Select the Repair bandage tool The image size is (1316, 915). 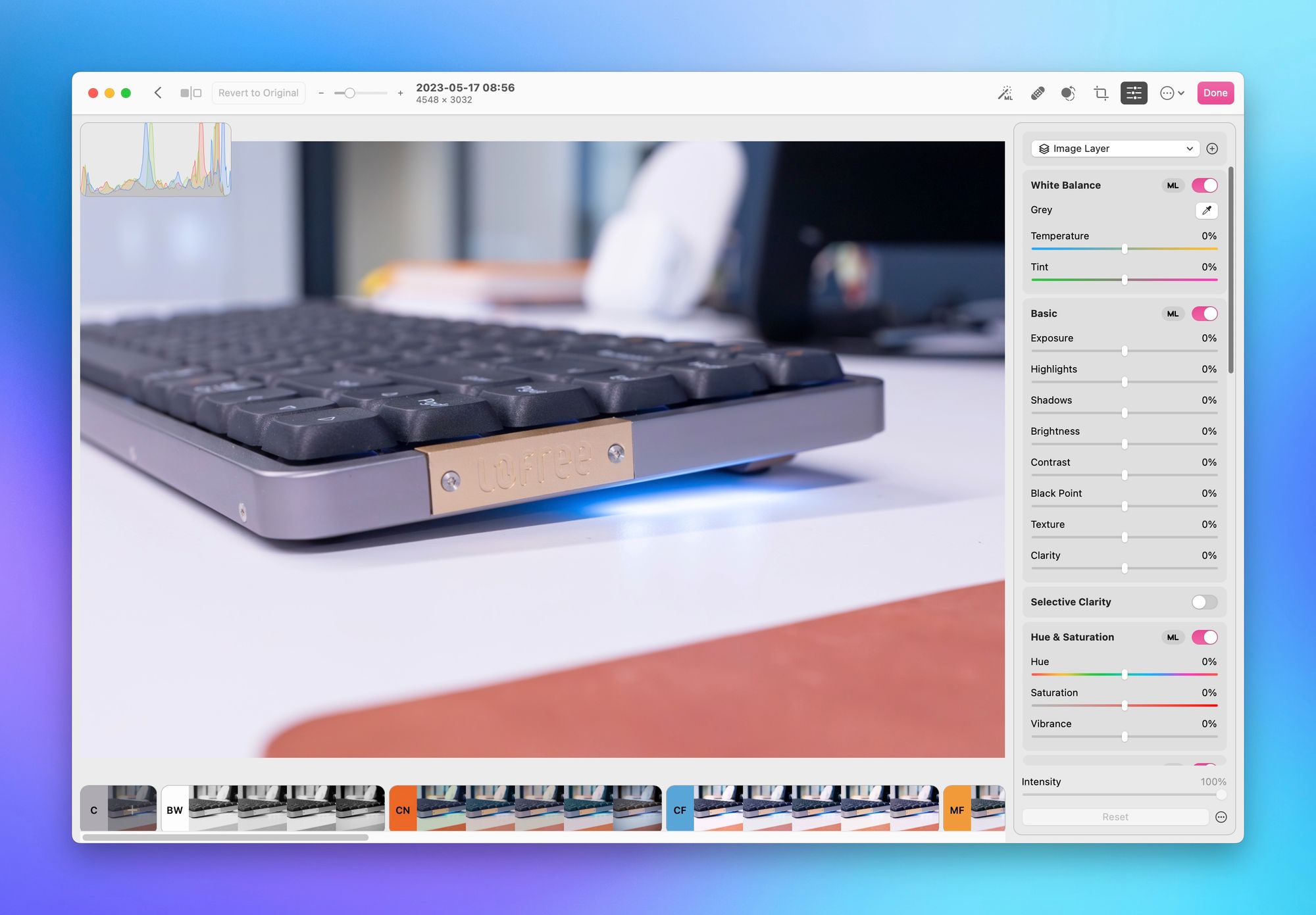coord(1038,93)
